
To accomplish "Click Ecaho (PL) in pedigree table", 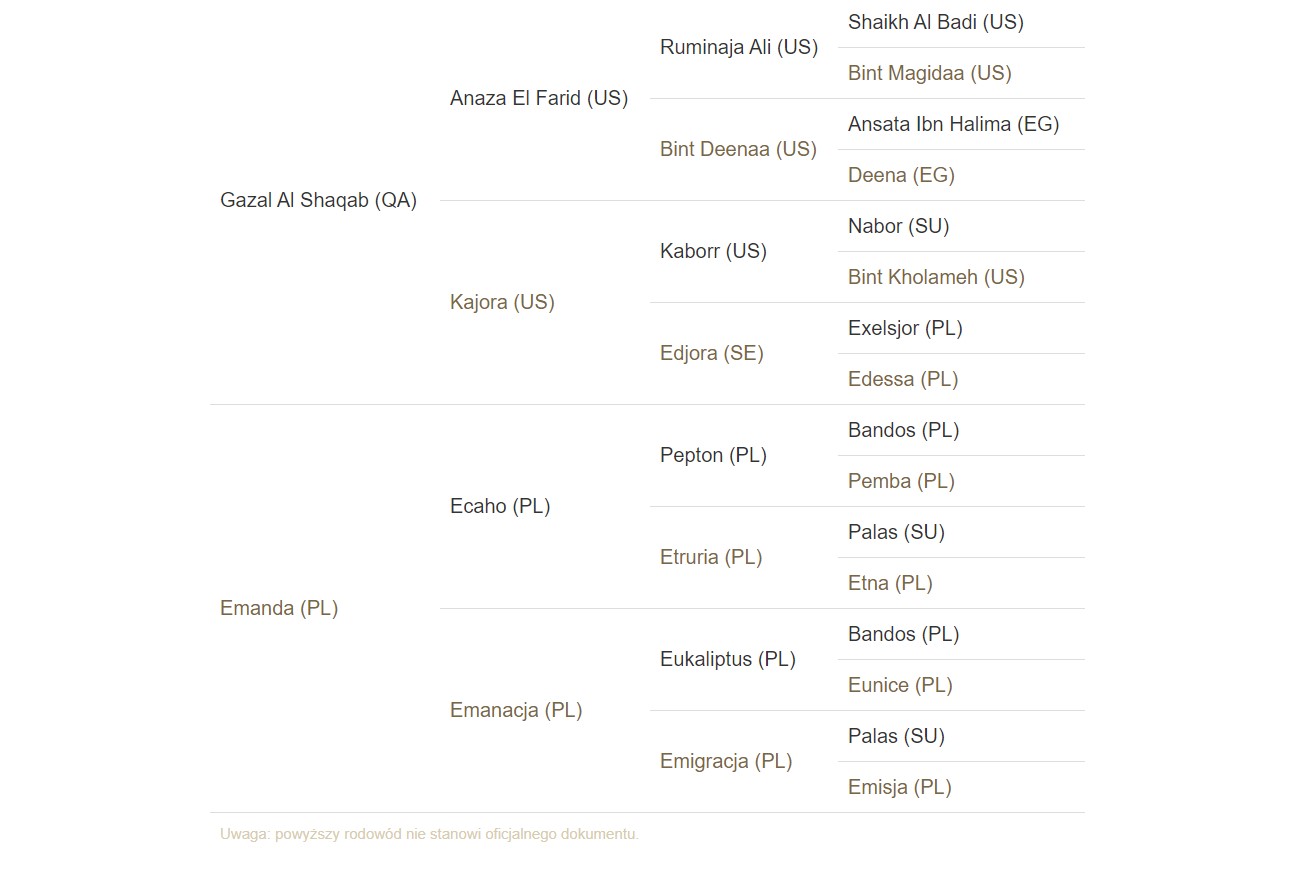I will click(500, 506).
